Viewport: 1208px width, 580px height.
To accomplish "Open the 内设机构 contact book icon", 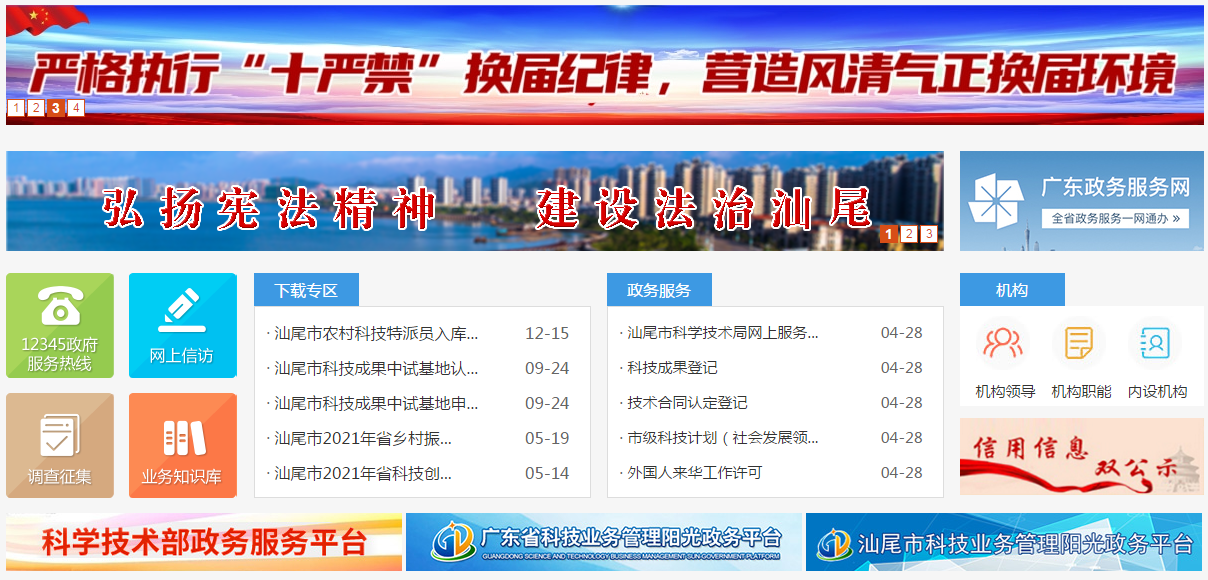I will tap(1156, 344).
